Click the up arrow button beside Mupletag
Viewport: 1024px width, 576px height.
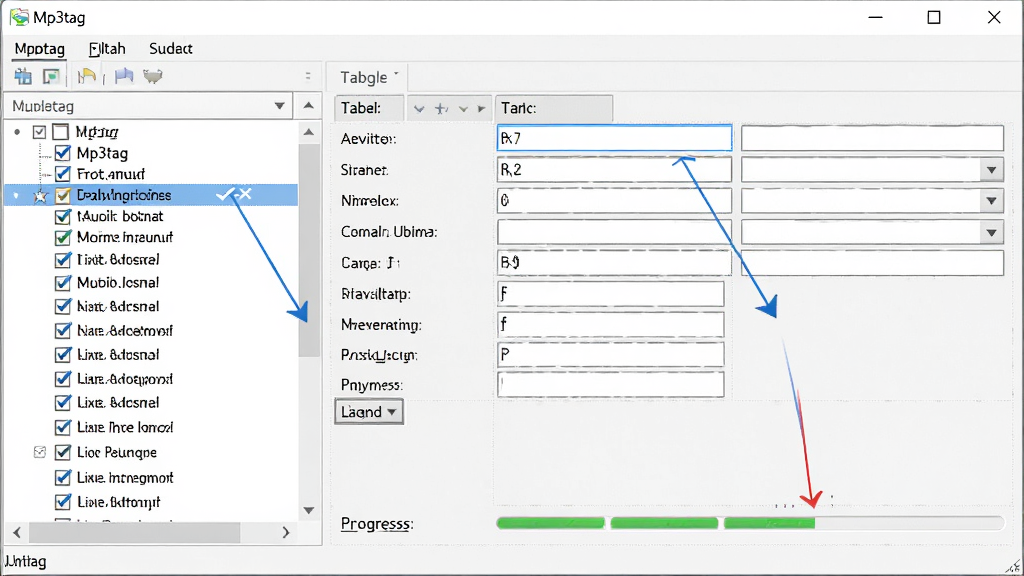[309, 106]
